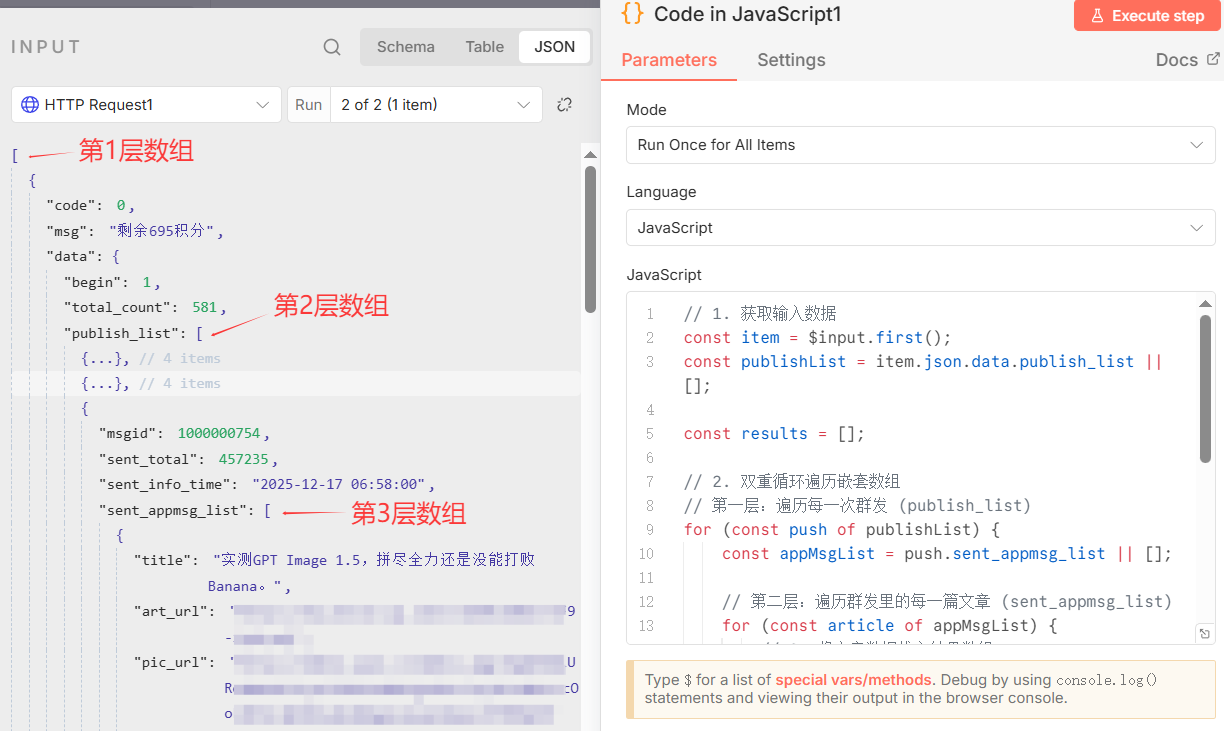
Task: Click the refresh icon beside the run selector
Action: coord(564,104)
